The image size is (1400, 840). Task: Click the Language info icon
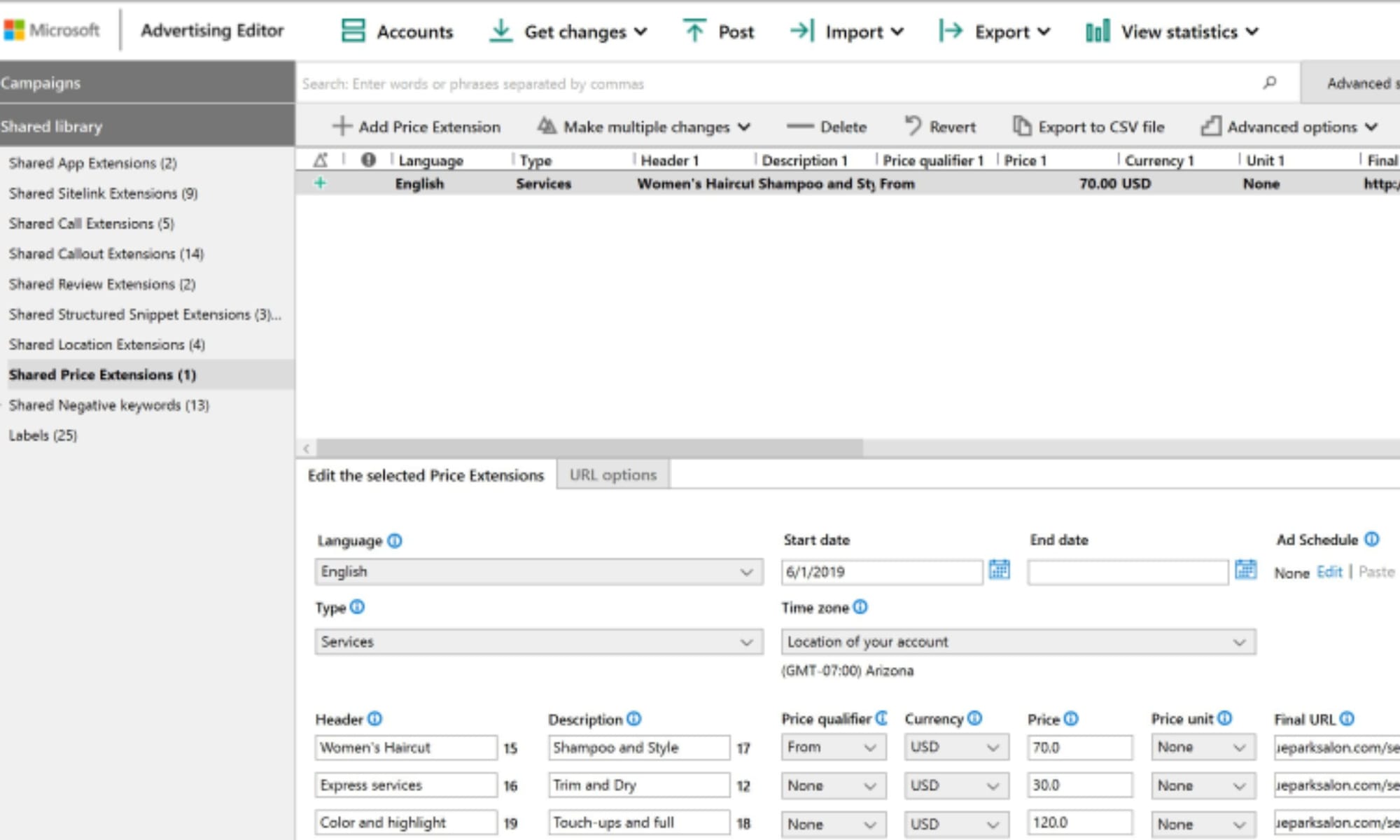[x=395, y=541]
